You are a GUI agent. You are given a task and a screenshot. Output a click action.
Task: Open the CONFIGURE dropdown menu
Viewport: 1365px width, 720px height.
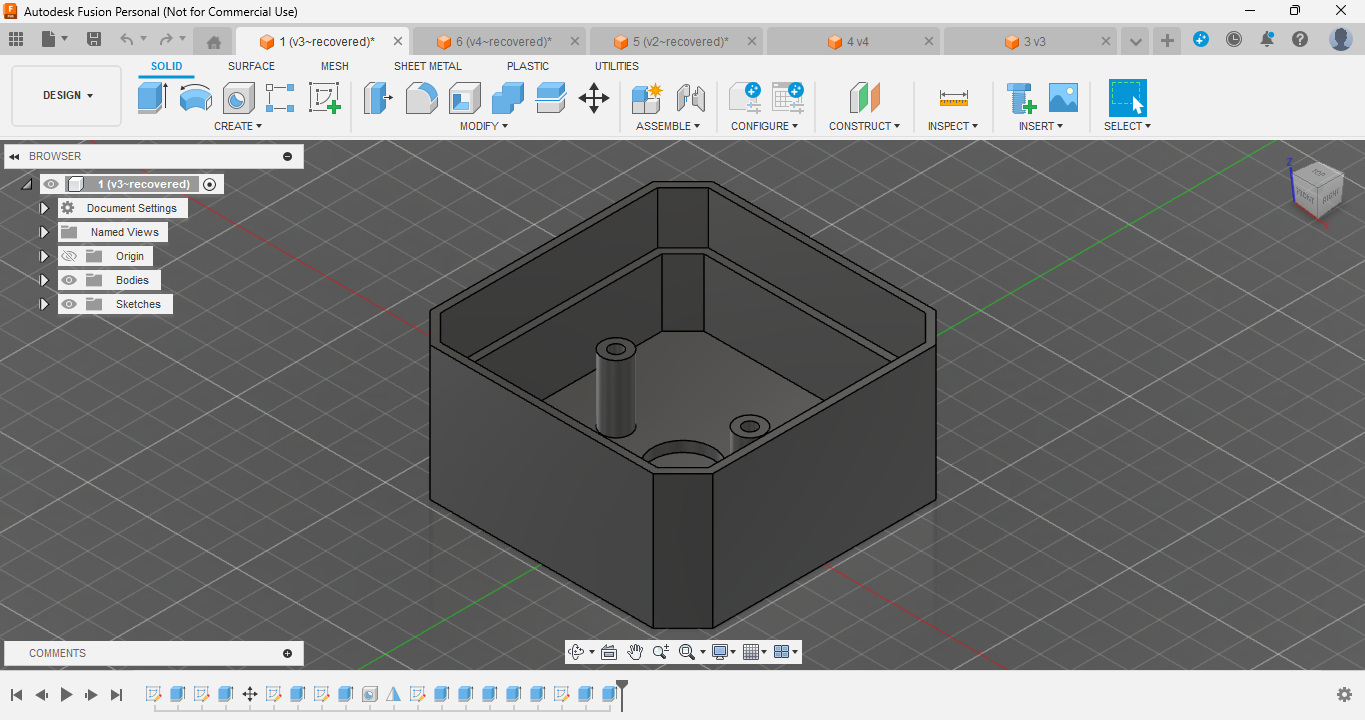coord(765,126)
